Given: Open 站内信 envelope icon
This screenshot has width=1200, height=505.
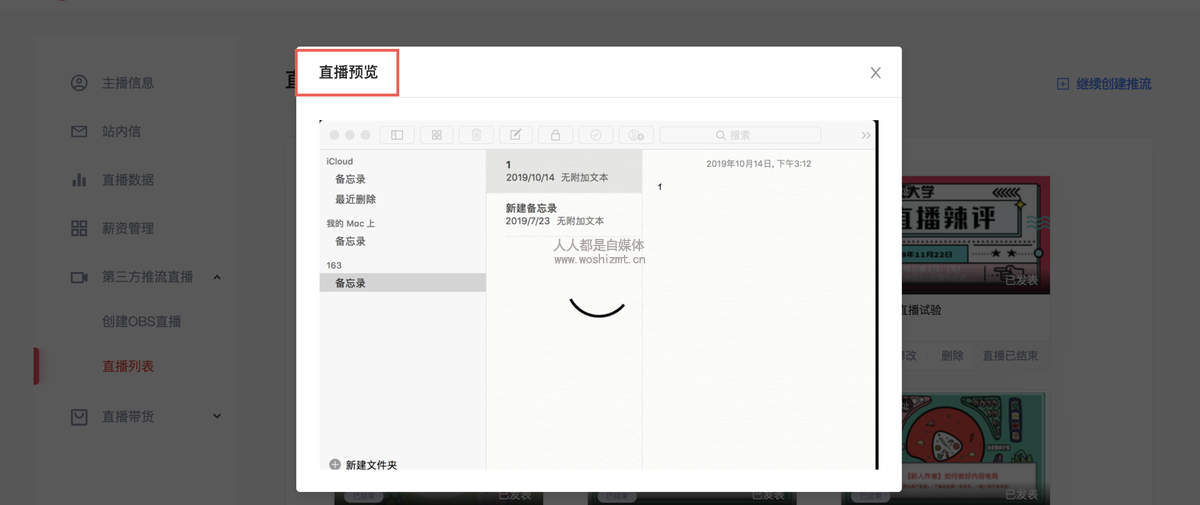Looking at the screenshot, I should pyautogui.click(x=79, y=131).
